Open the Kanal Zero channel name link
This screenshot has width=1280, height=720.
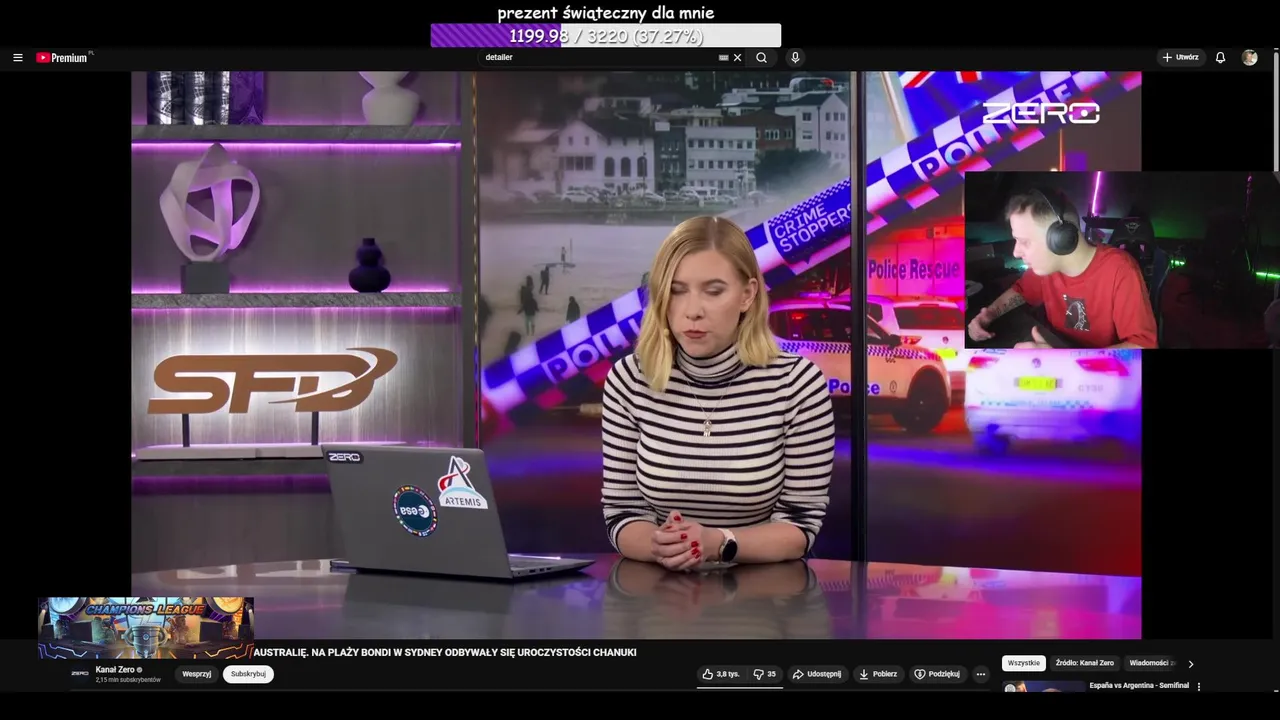pos(115,670)
